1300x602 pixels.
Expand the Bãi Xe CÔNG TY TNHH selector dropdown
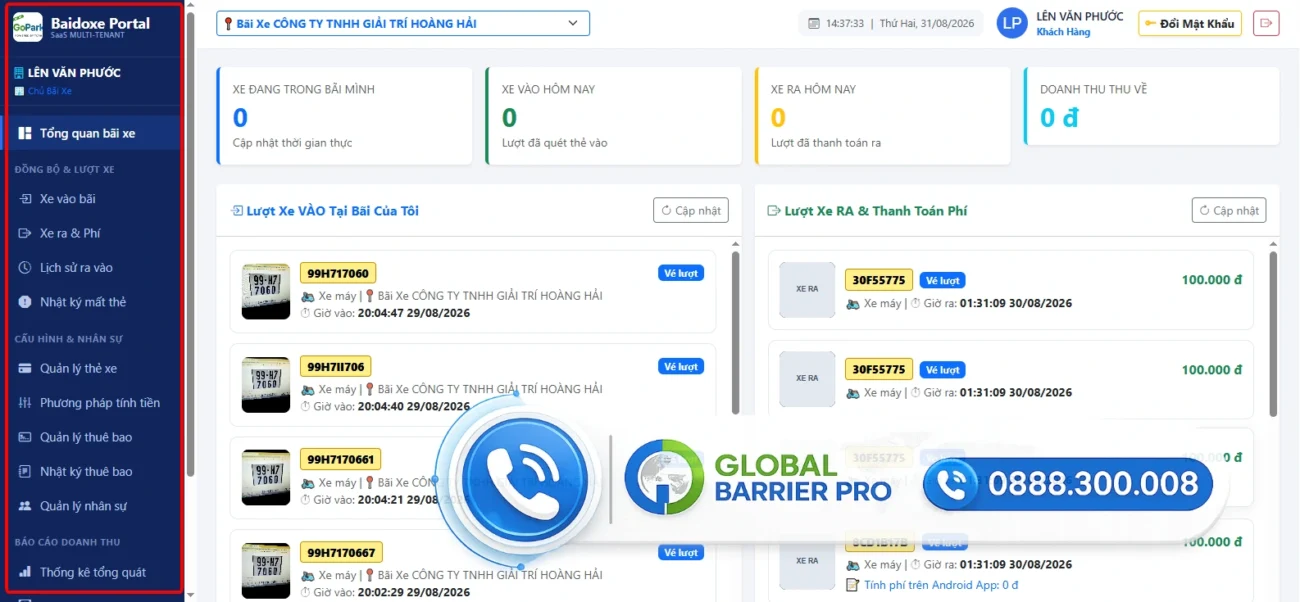tap(403, 23)
